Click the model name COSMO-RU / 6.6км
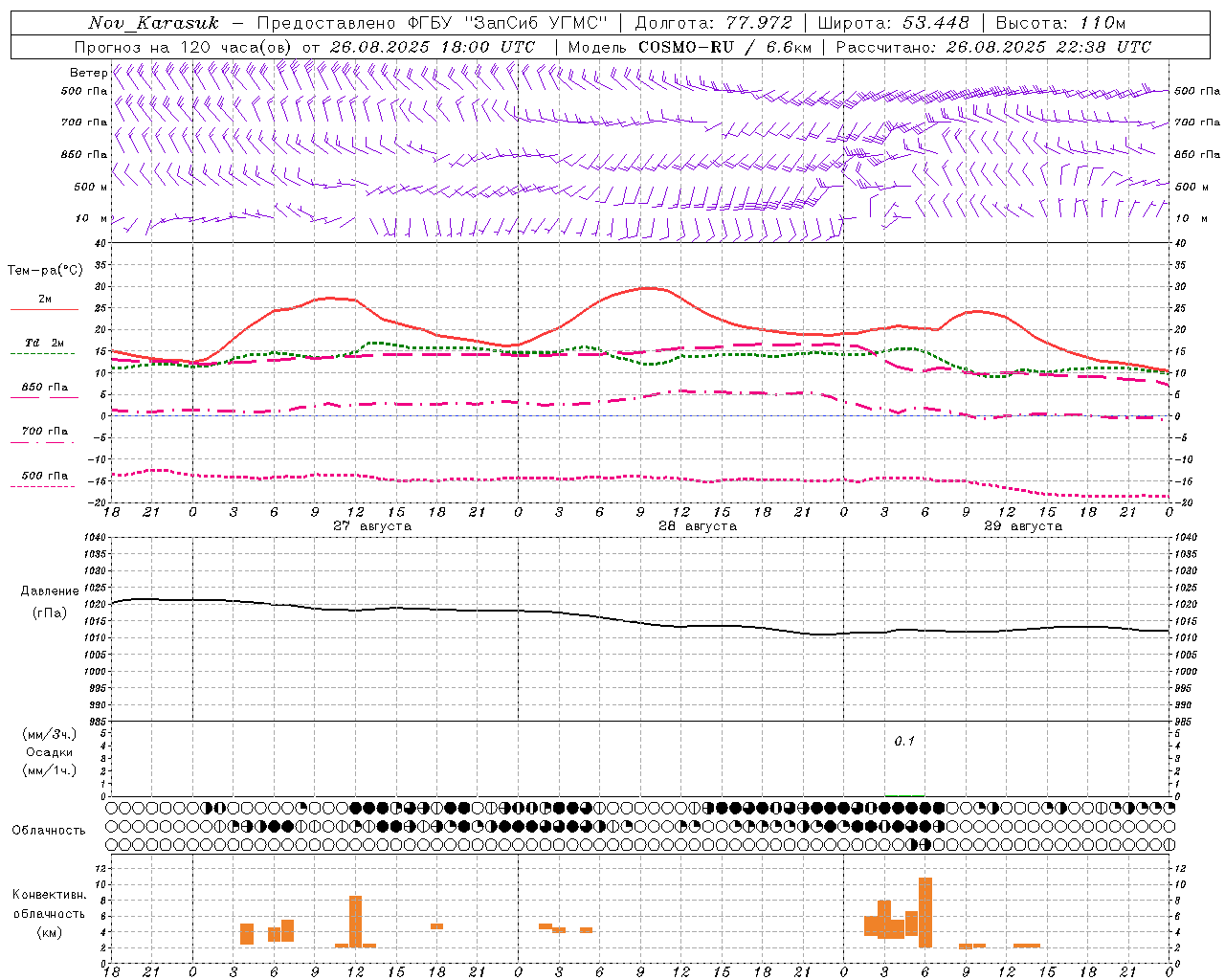The width and height of the screenshot is (1225, 980). (x=724, y=47)
